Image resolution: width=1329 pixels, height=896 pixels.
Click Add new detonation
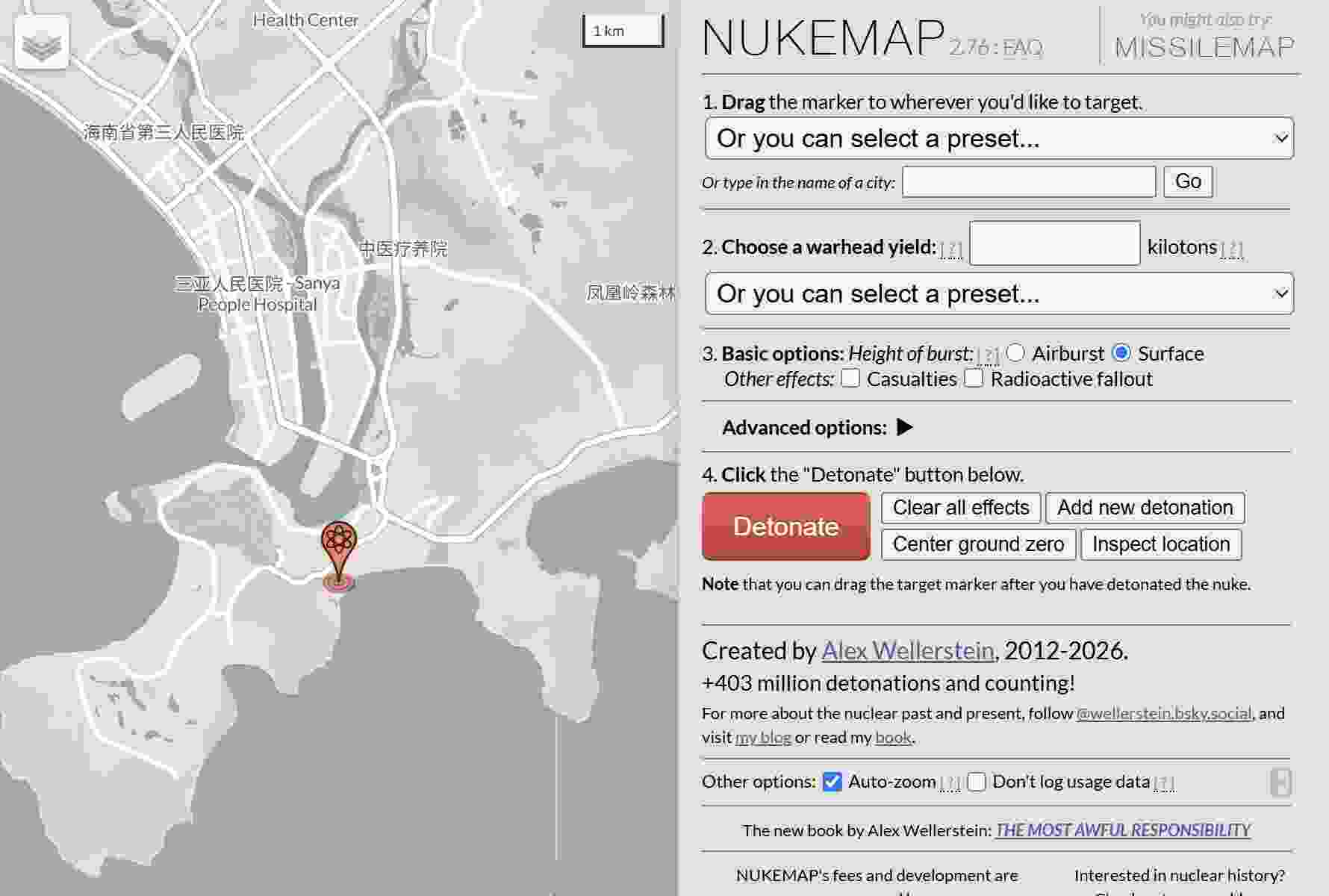tap(1145, 508)
